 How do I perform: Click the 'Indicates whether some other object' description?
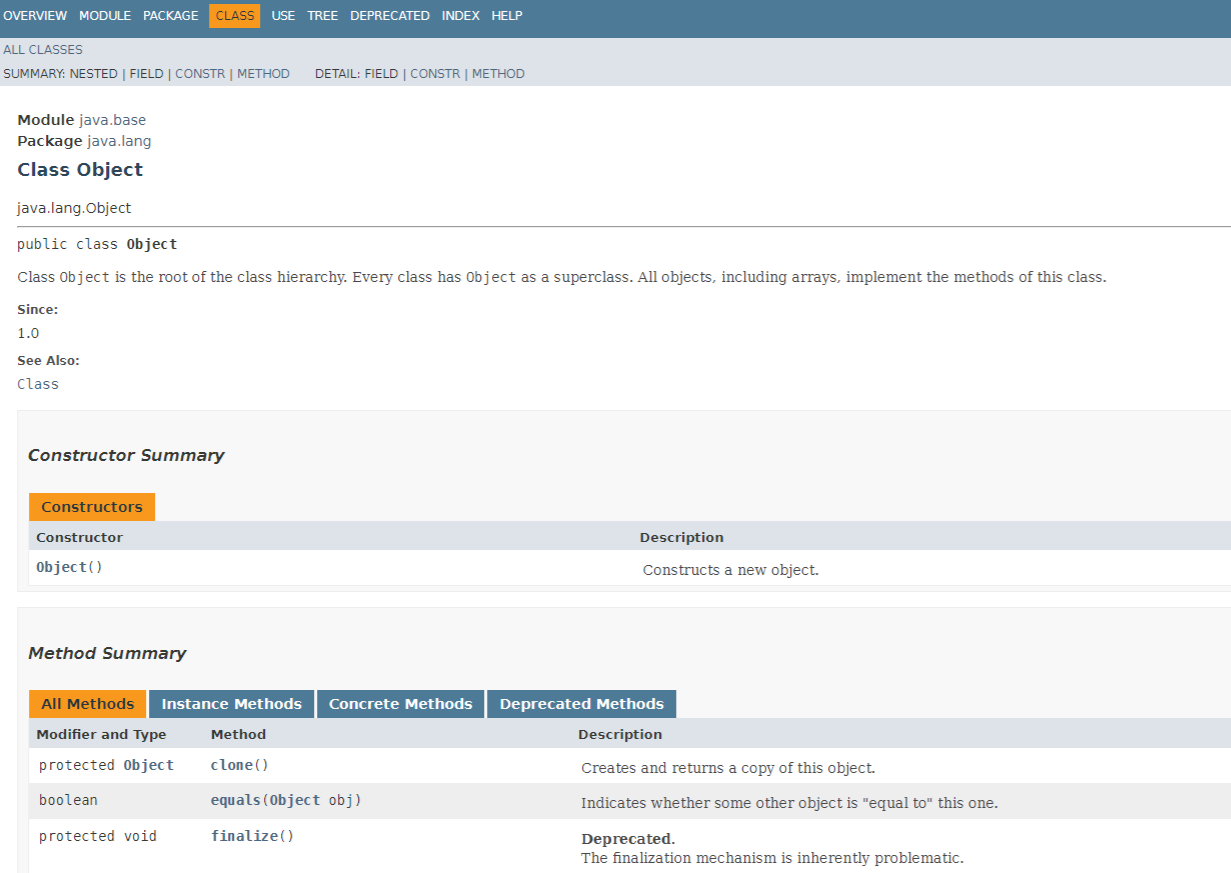click(789, 803)
